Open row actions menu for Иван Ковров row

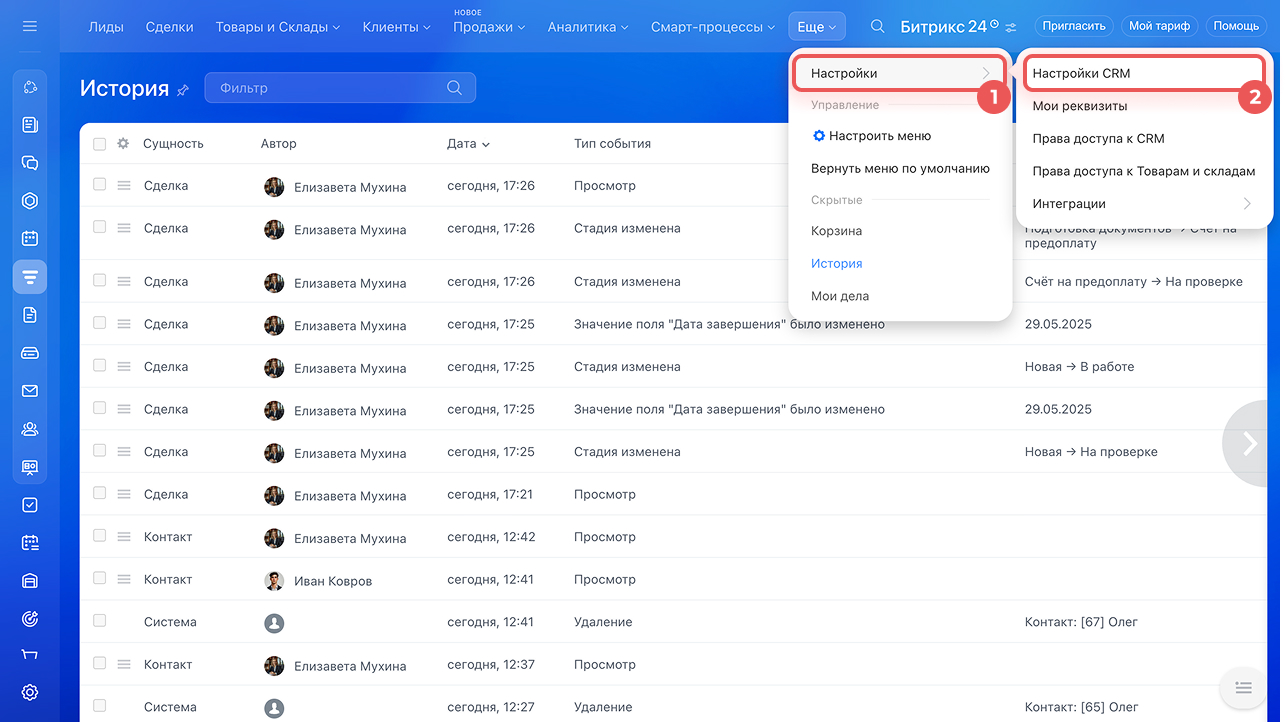pos(124,579)
